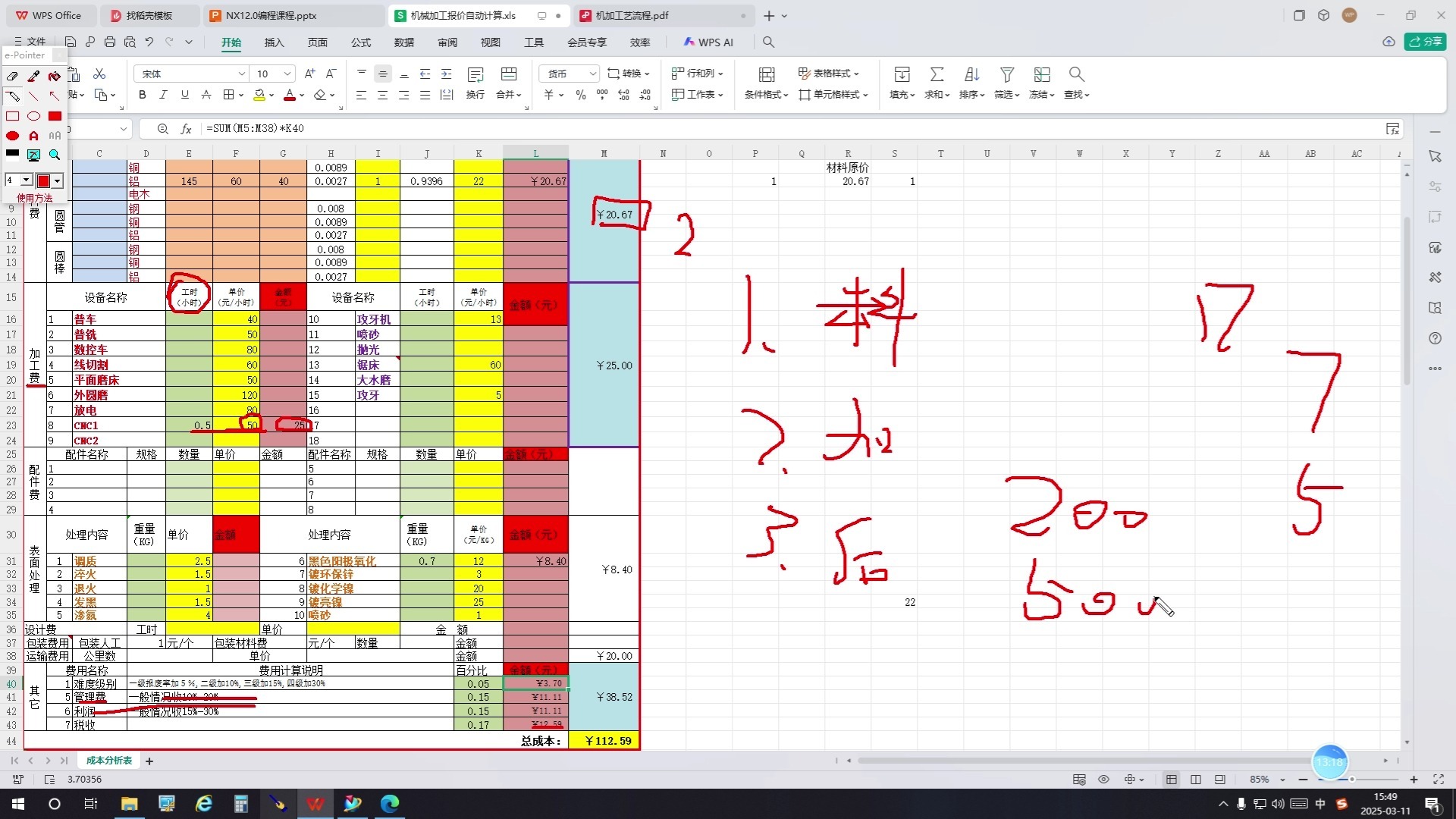Open e-Pointer pen width dropdown

[27, 180]
